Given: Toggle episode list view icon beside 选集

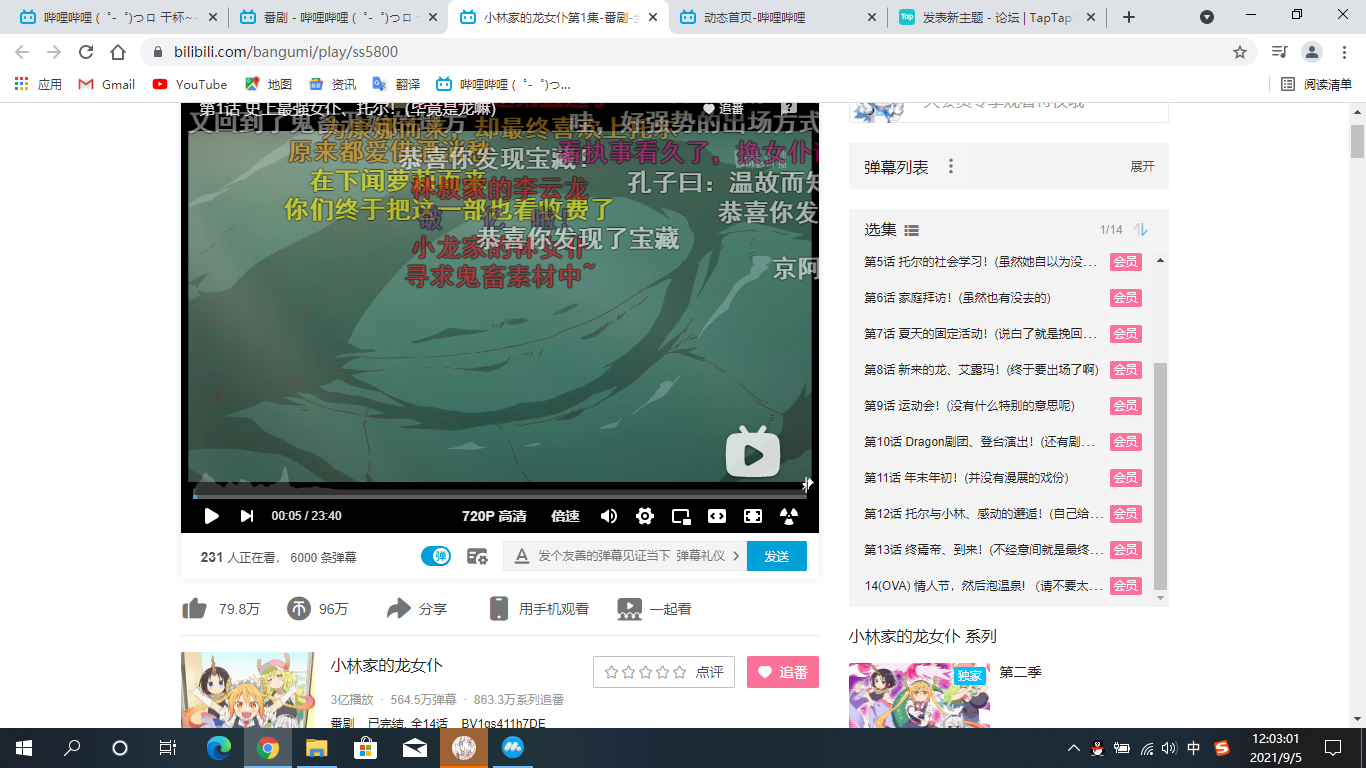Looking at the screenshot, I should coord(911,230).
